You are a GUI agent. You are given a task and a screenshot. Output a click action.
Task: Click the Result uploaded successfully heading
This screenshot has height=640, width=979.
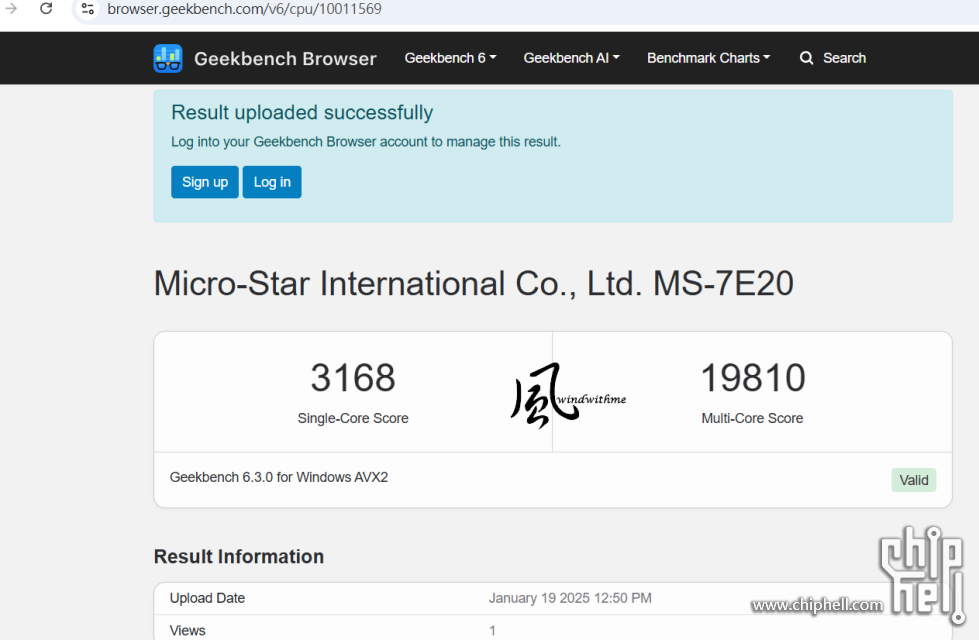point(302,112)
